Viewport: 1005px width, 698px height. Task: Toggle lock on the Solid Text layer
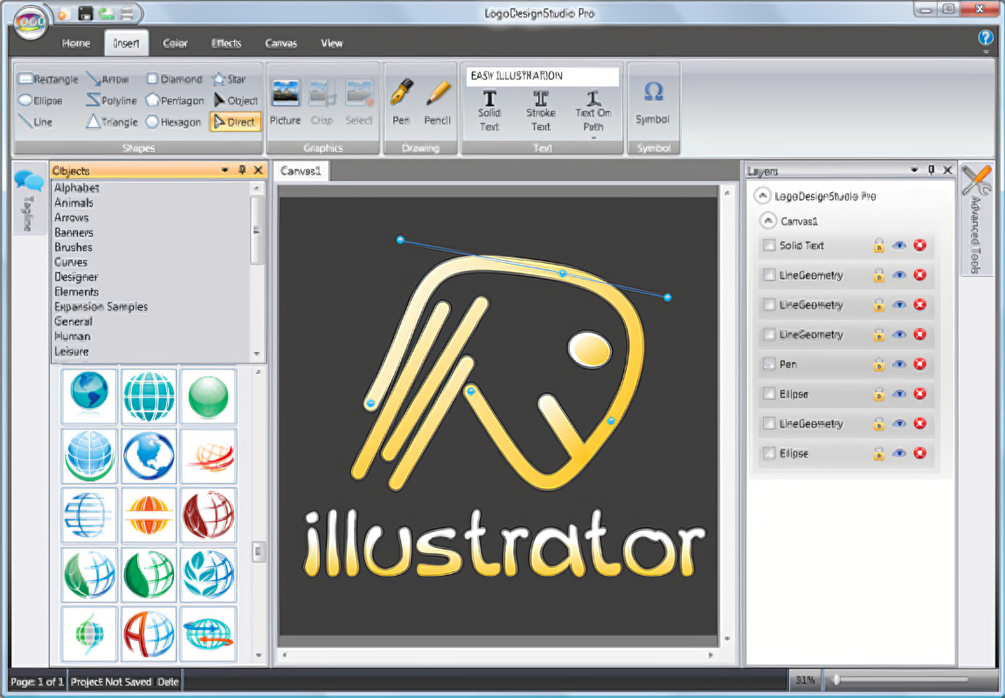click(x=879, y=245)
